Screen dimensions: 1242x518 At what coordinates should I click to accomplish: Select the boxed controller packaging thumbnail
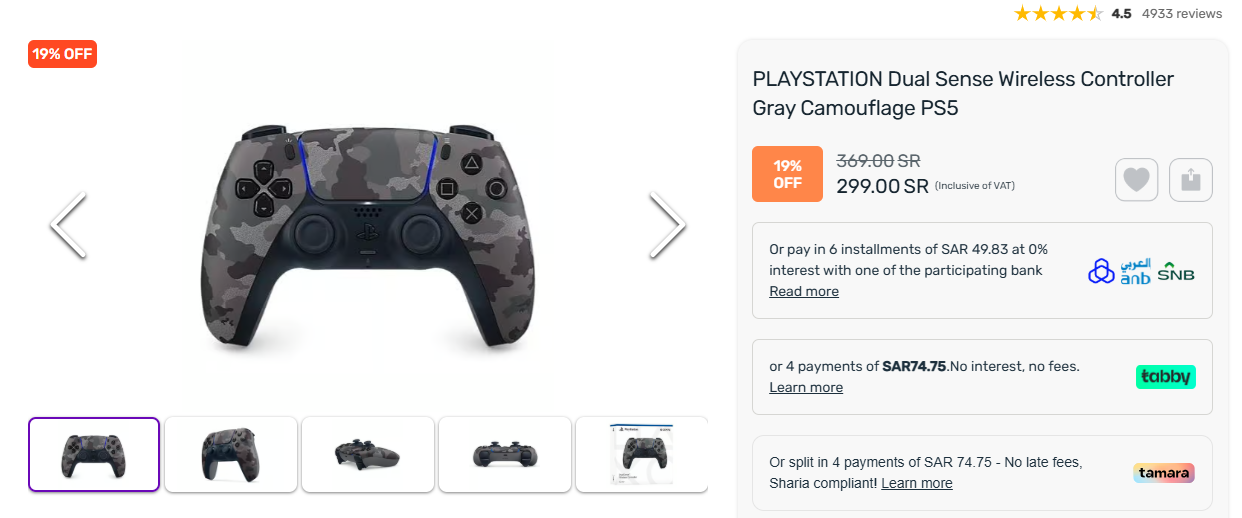point(641,454)
